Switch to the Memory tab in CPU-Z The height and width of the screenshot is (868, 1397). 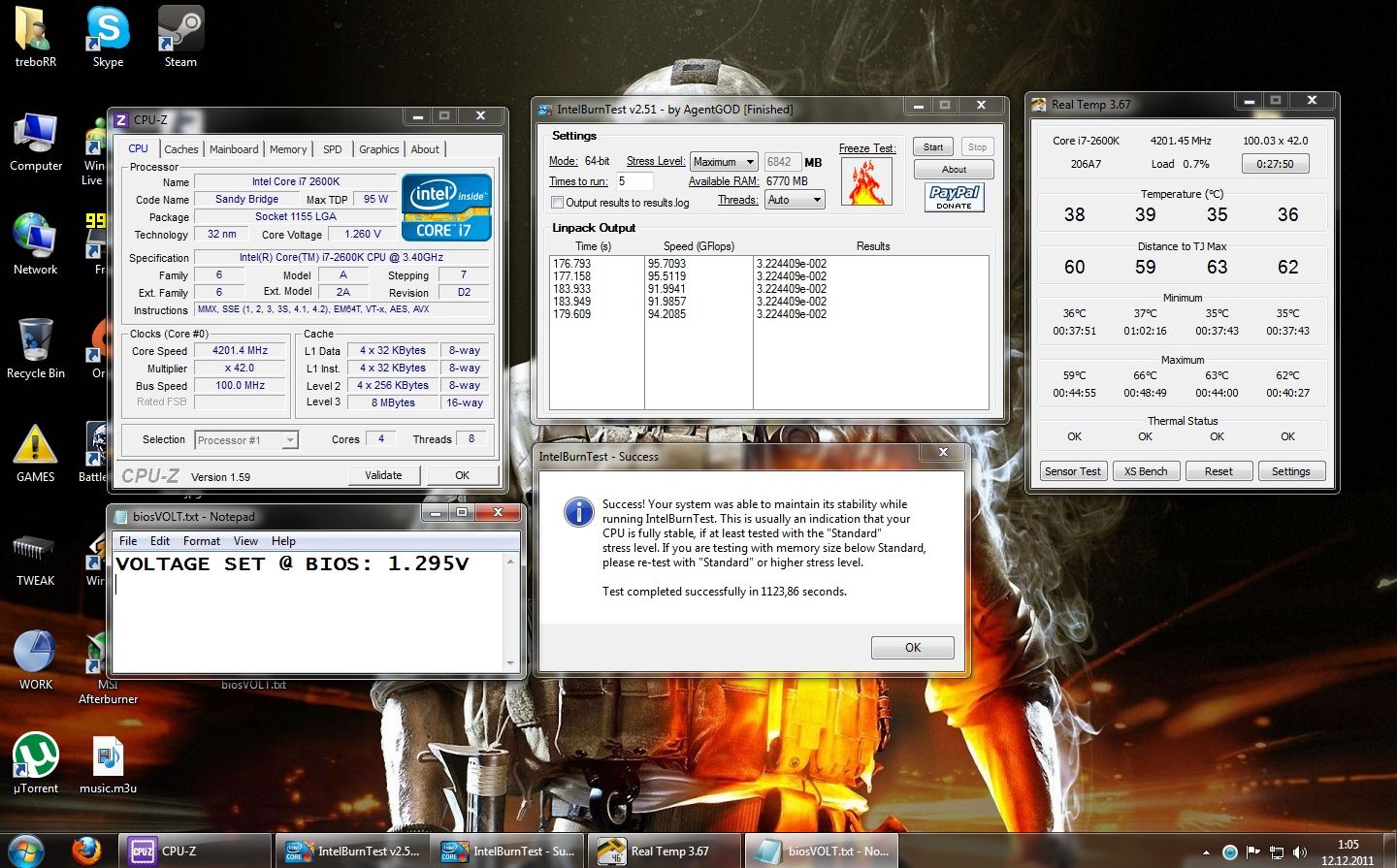[288, 149]
